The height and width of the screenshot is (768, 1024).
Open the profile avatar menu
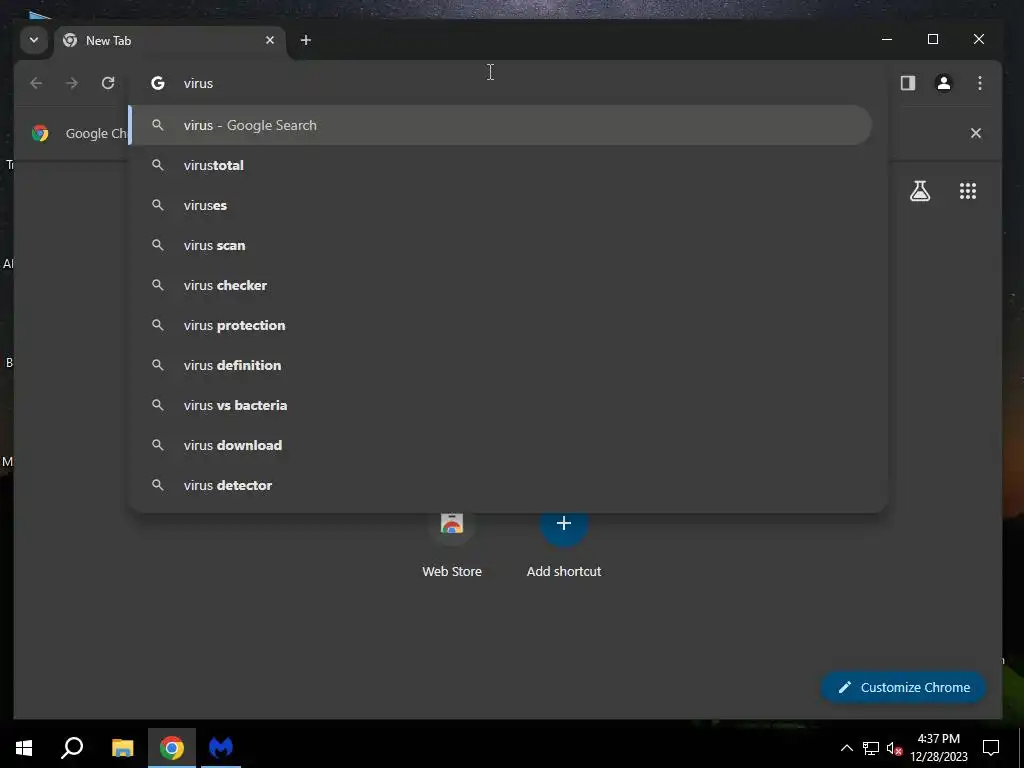click(x=944, y=83)
